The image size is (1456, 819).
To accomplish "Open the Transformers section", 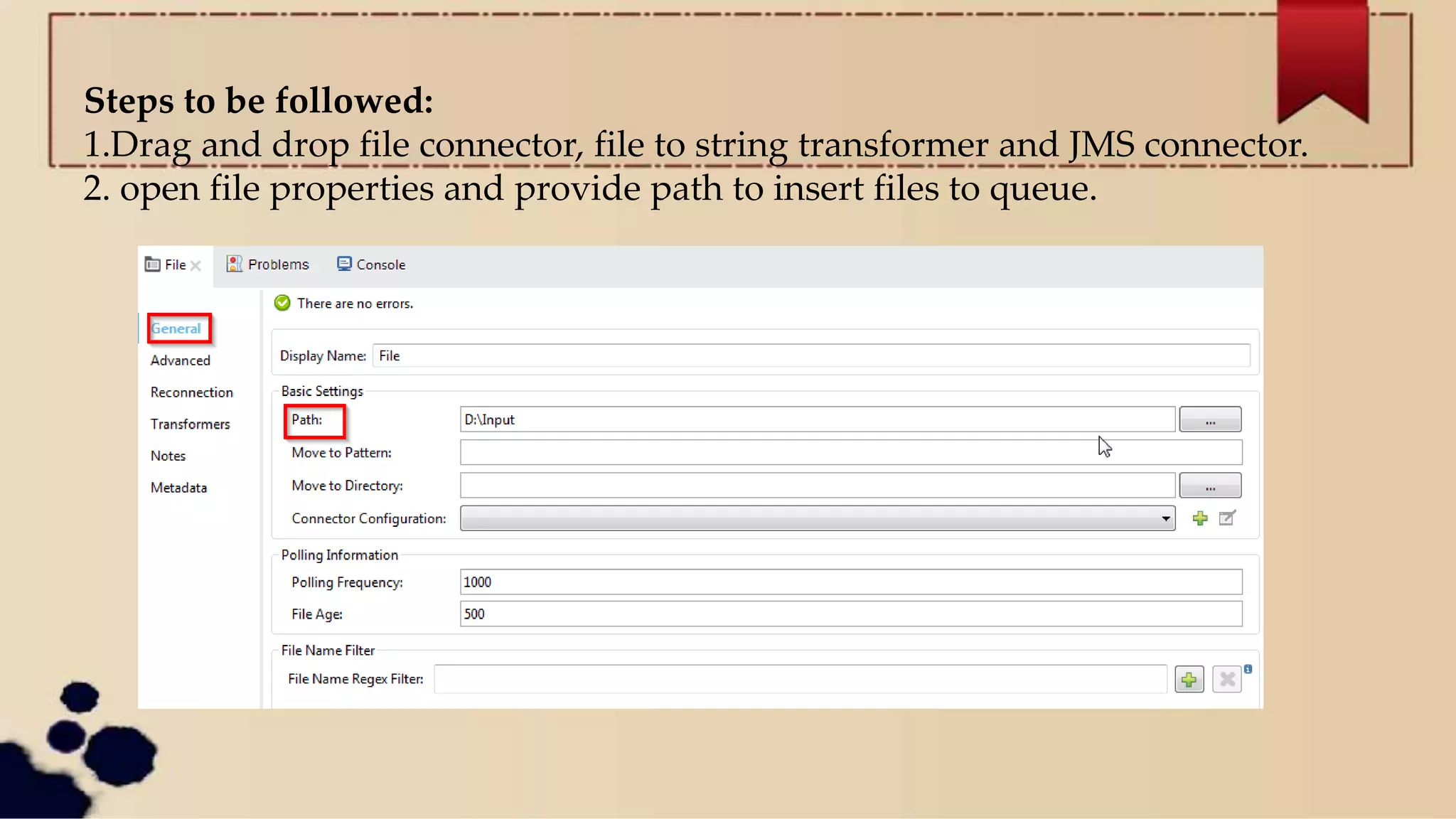I will point(191,424).
